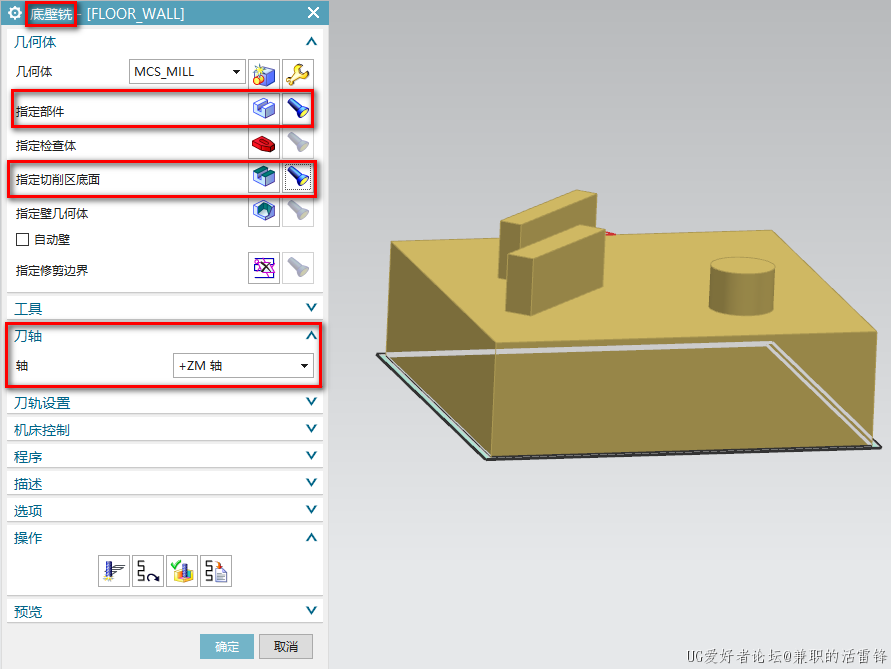The image size is (891, 669).
Task: Click the edit geometry wrench icon
Action: pyautogui.click(x=298, y=73)
